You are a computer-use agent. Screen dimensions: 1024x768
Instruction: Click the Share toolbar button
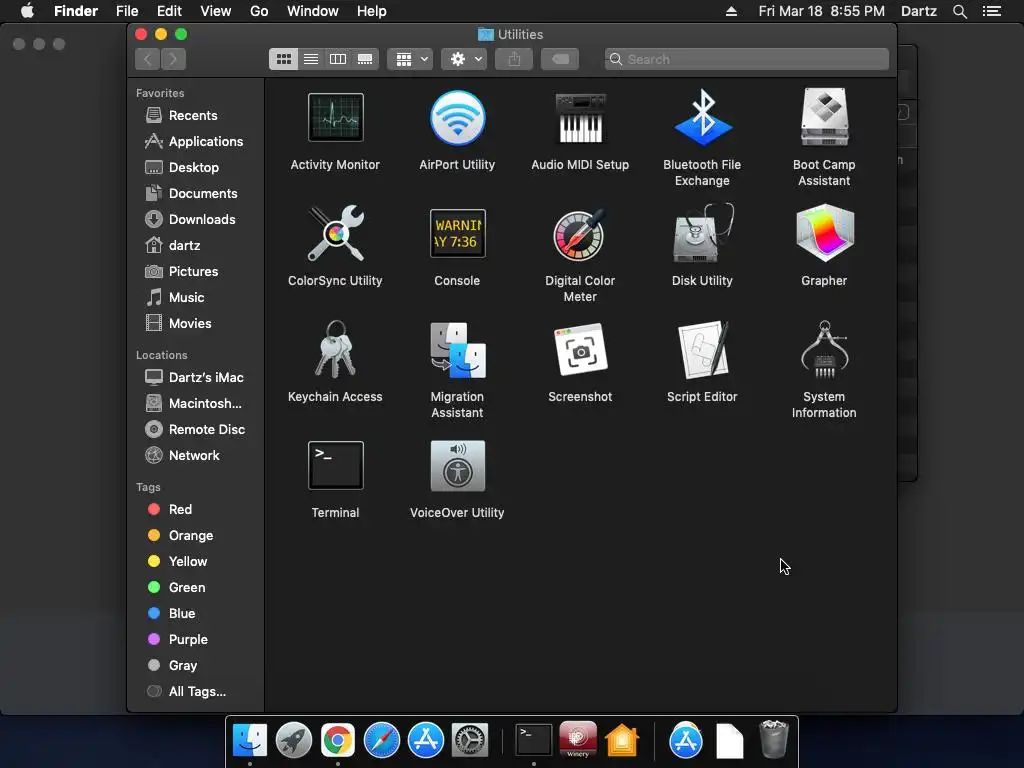point(514,59)
